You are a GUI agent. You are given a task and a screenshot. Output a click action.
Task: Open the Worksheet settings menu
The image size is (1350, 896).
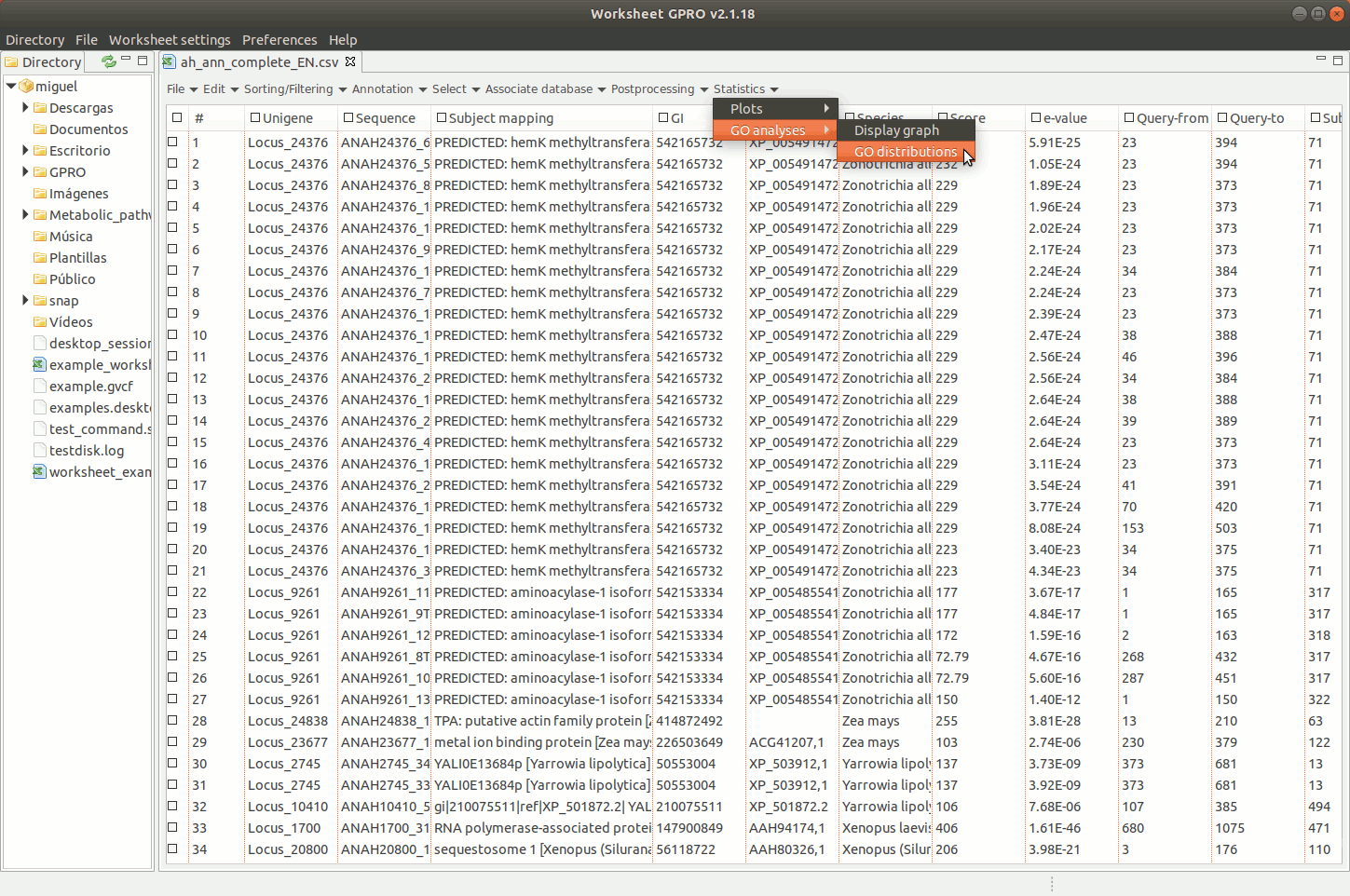[x=169, y=40]
